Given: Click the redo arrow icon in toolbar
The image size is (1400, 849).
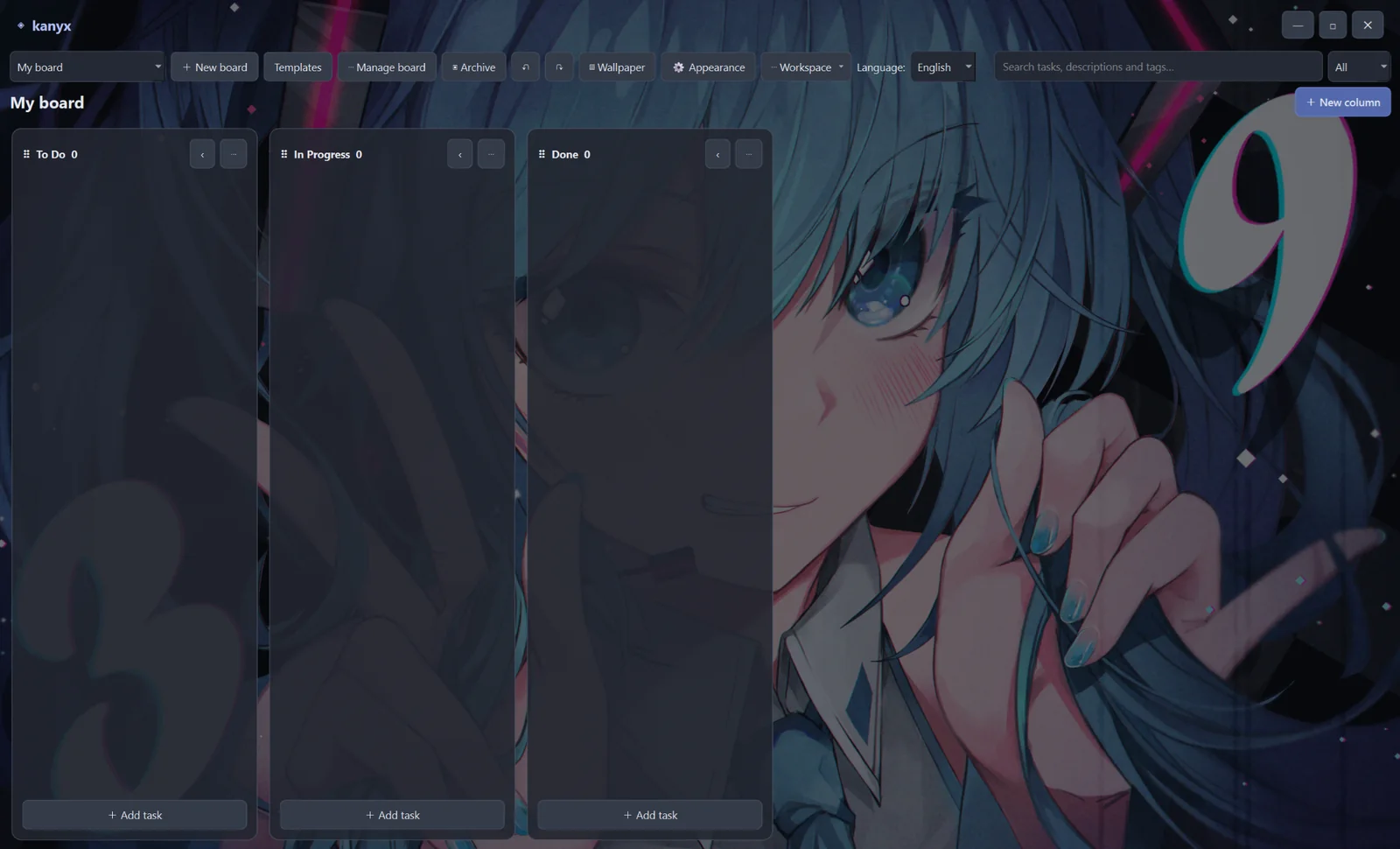Looking at the screenshot, I should [559, 67].
